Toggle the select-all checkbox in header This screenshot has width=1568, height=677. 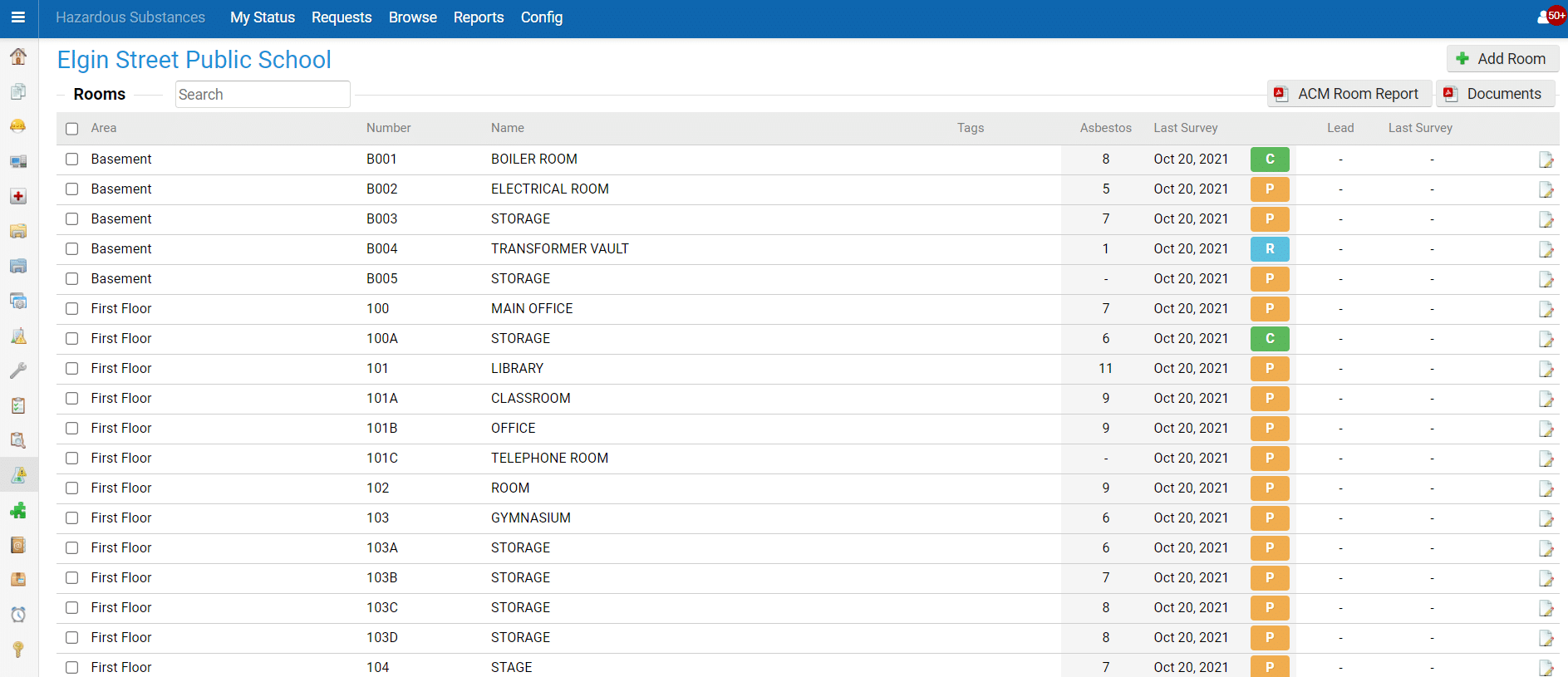[x=72, y=129]
